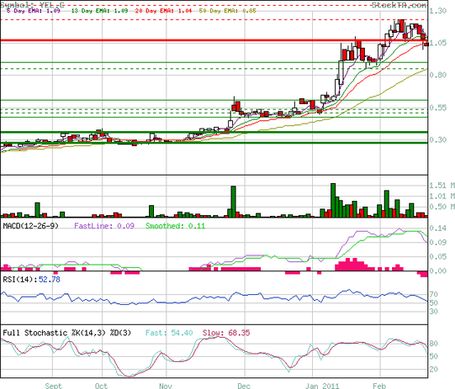Select the stochastic Fast 54.40 label
The width and height of the screenshot is (455, 389).
169,333
